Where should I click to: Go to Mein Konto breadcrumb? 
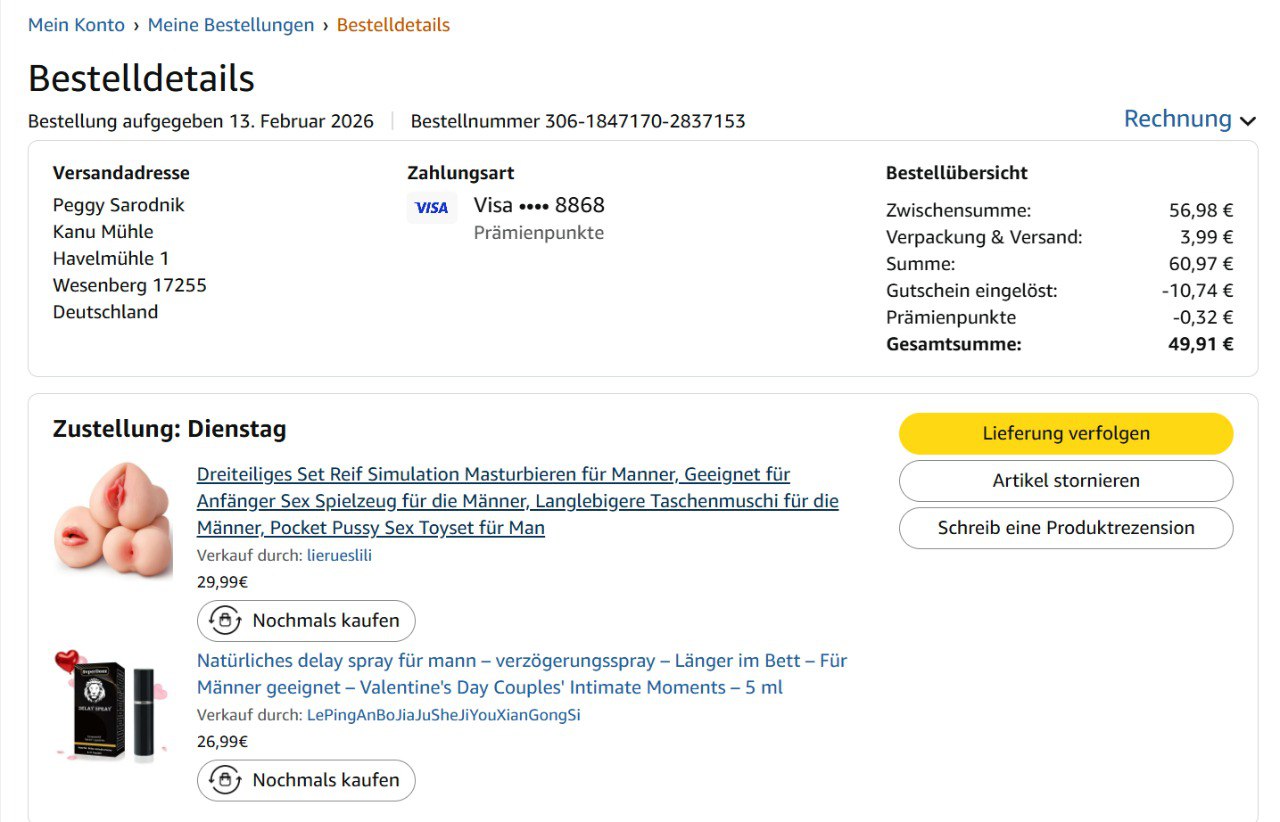tap(76, 25)
